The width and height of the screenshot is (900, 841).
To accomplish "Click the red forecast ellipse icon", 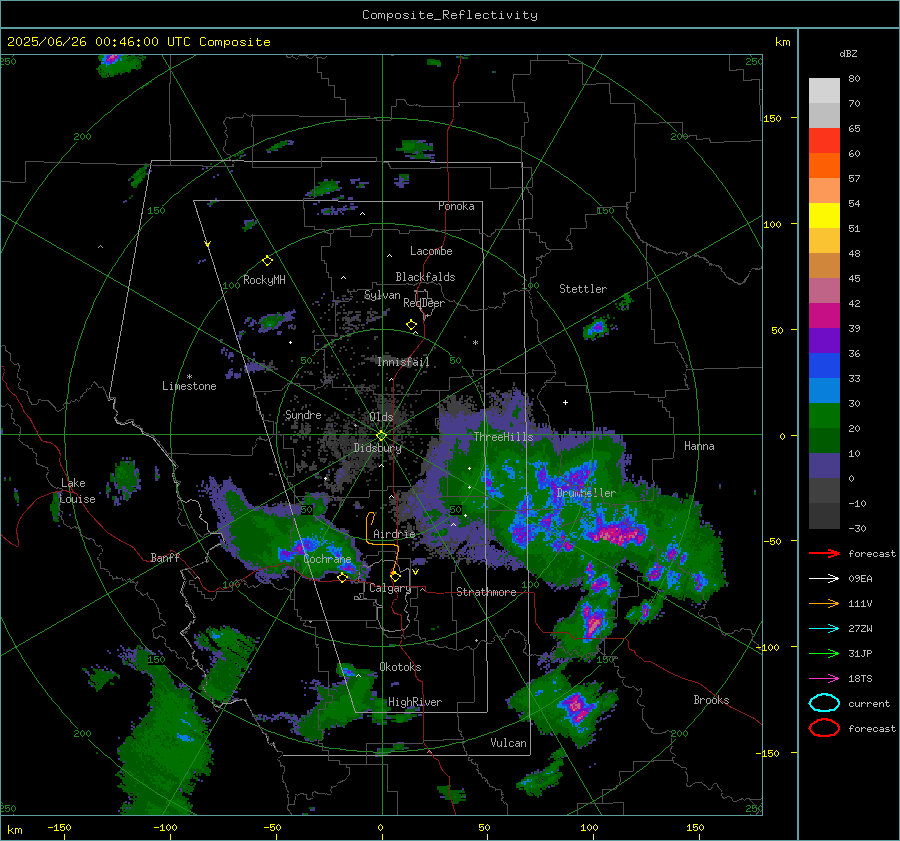I will tap(824, 728).
